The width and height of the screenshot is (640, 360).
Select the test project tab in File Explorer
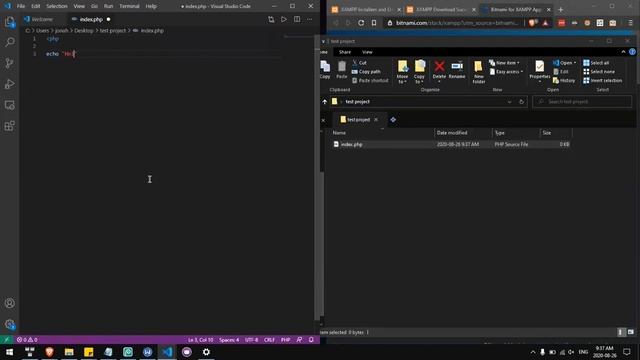click(x=358, y=120)
